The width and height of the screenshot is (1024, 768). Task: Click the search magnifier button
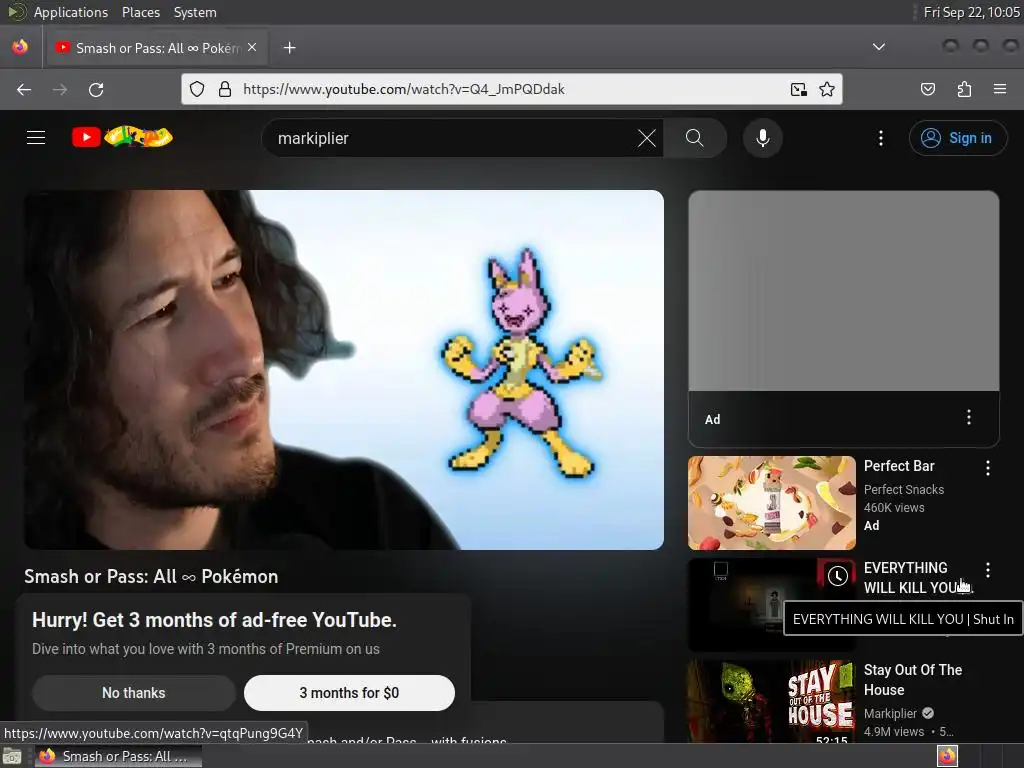click(x=694, y=138)
